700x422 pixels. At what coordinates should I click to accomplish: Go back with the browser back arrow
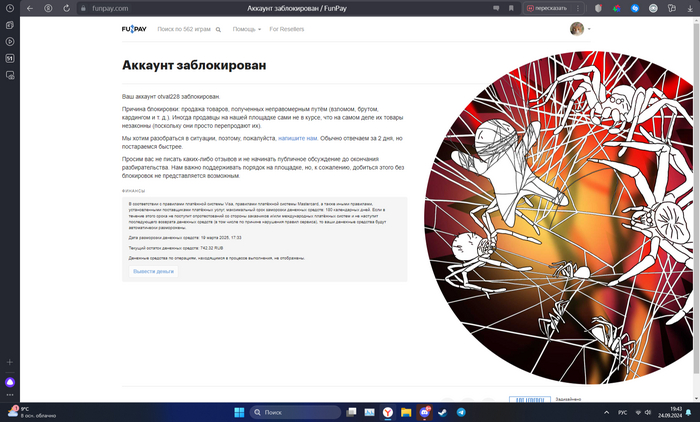30,8
